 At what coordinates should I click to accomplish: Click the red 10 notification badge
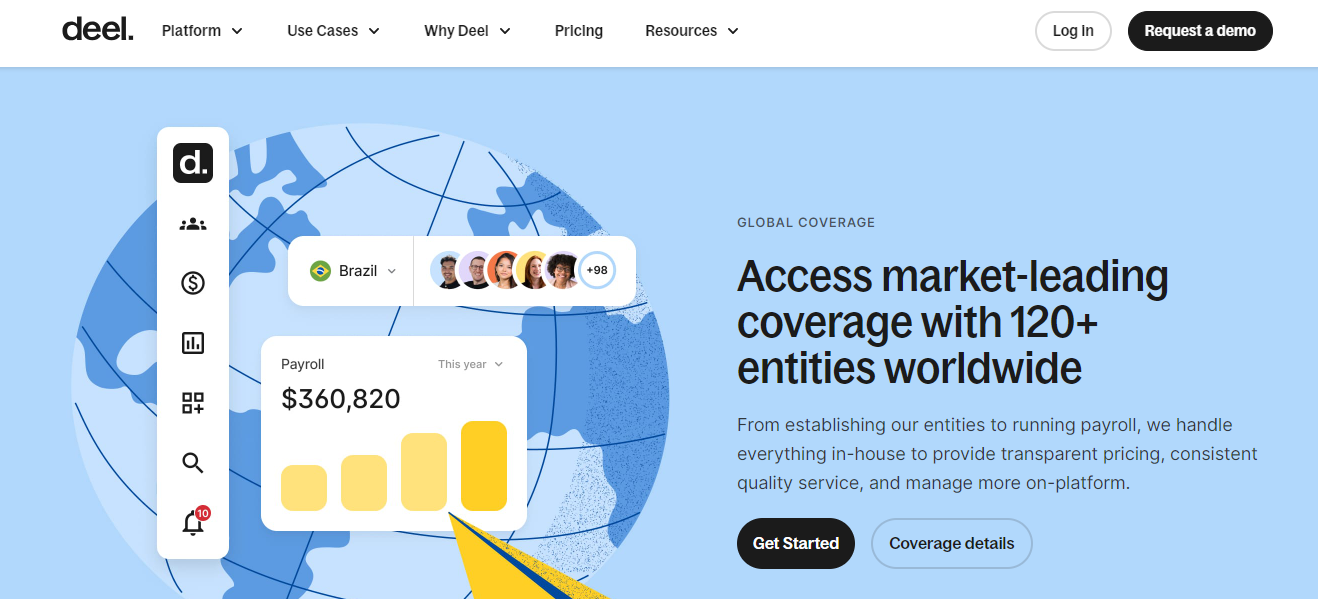[203, 513]
